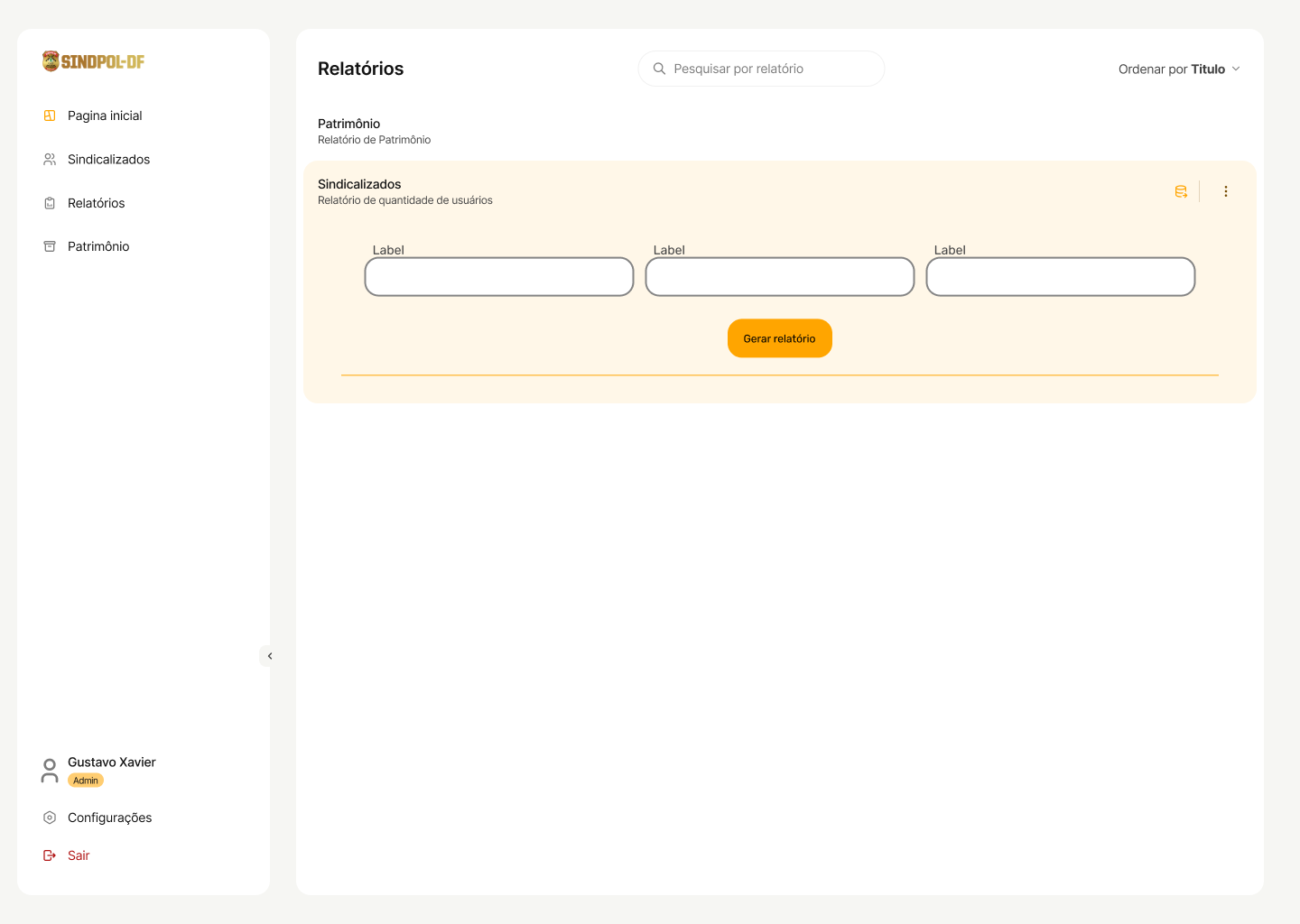The width and height of the screenshot is (1300, 924).
Task: Click the middle Label input field
Action: [780, 277]
